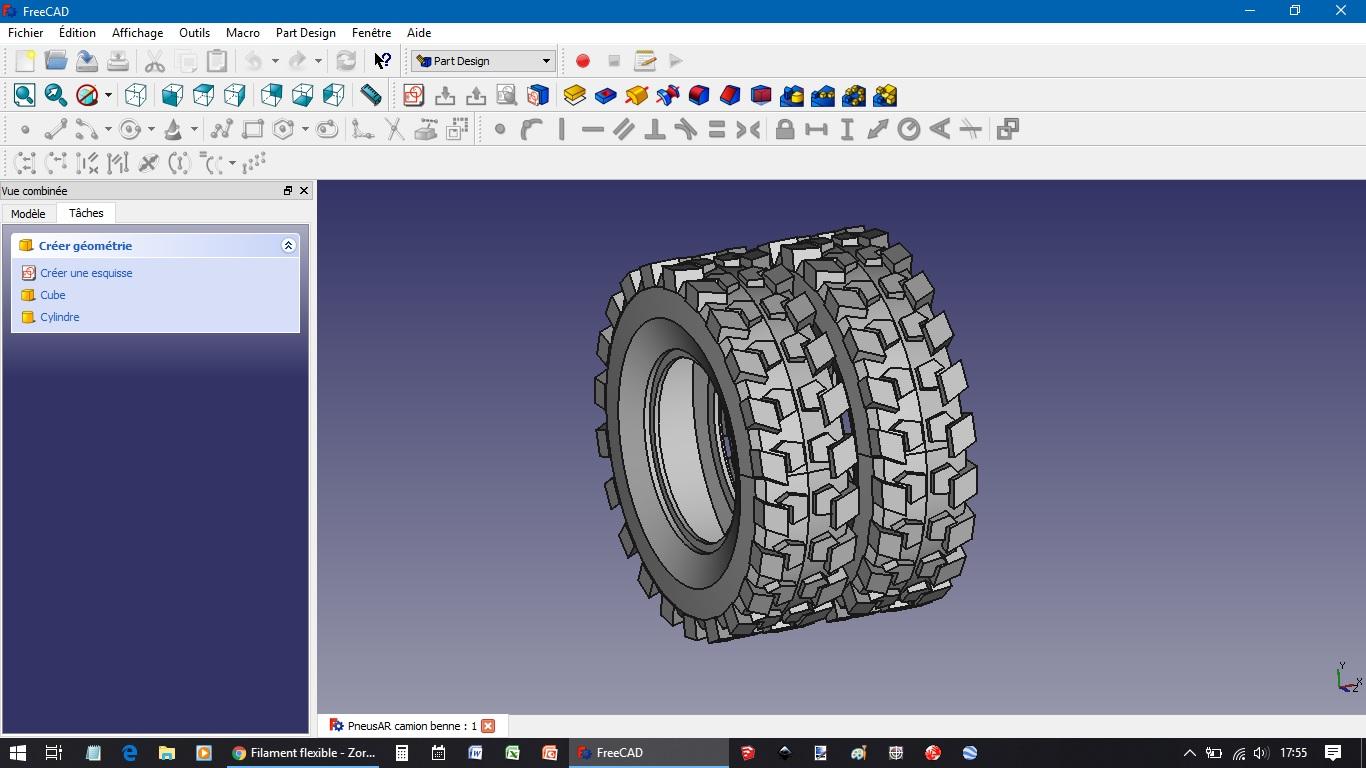Switch to the Modèle tab
Screen dimensions: 1366x768
[28, 214]
